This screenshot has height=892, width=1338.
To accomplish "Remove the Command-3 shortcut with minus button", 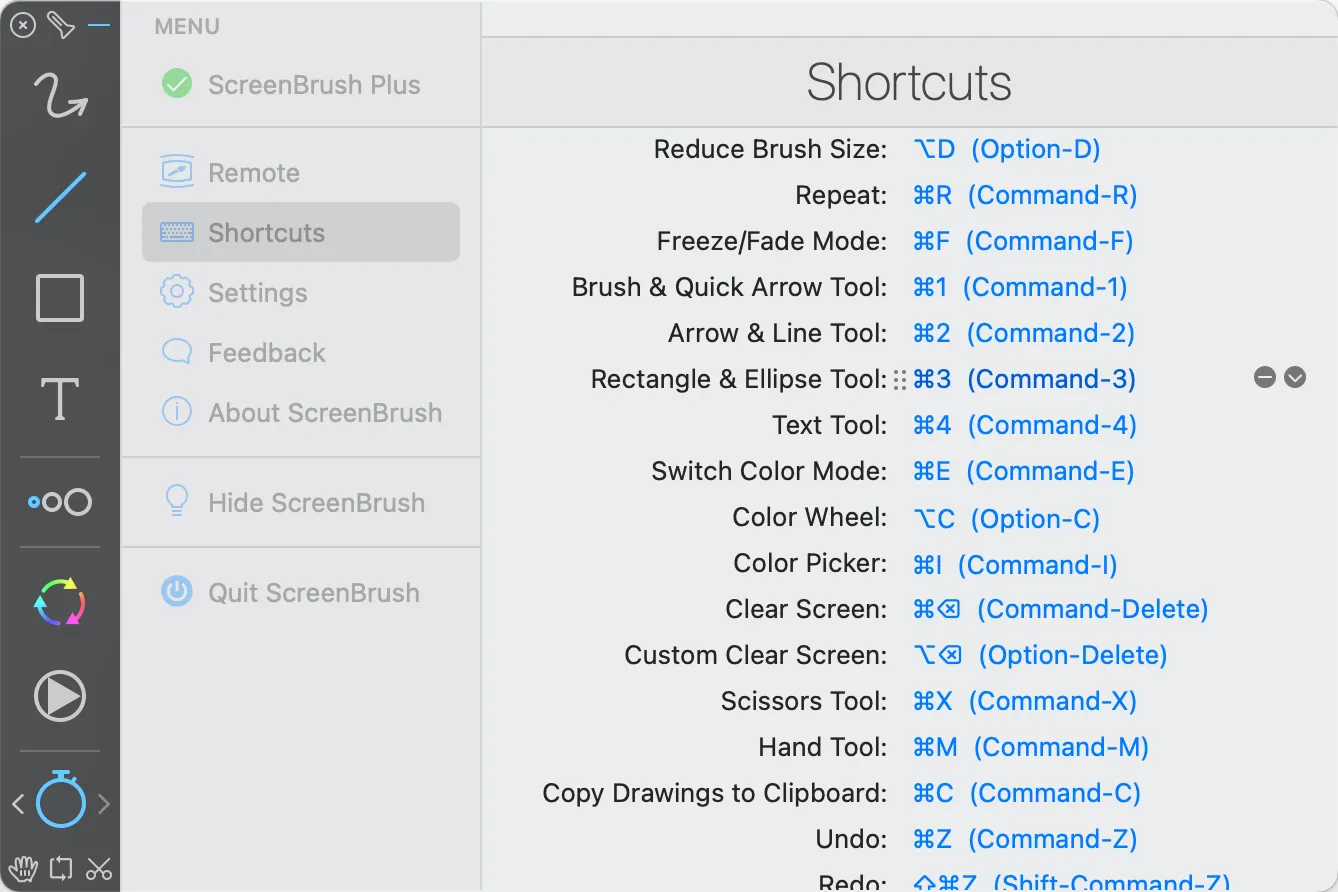I will point(1265,378).
